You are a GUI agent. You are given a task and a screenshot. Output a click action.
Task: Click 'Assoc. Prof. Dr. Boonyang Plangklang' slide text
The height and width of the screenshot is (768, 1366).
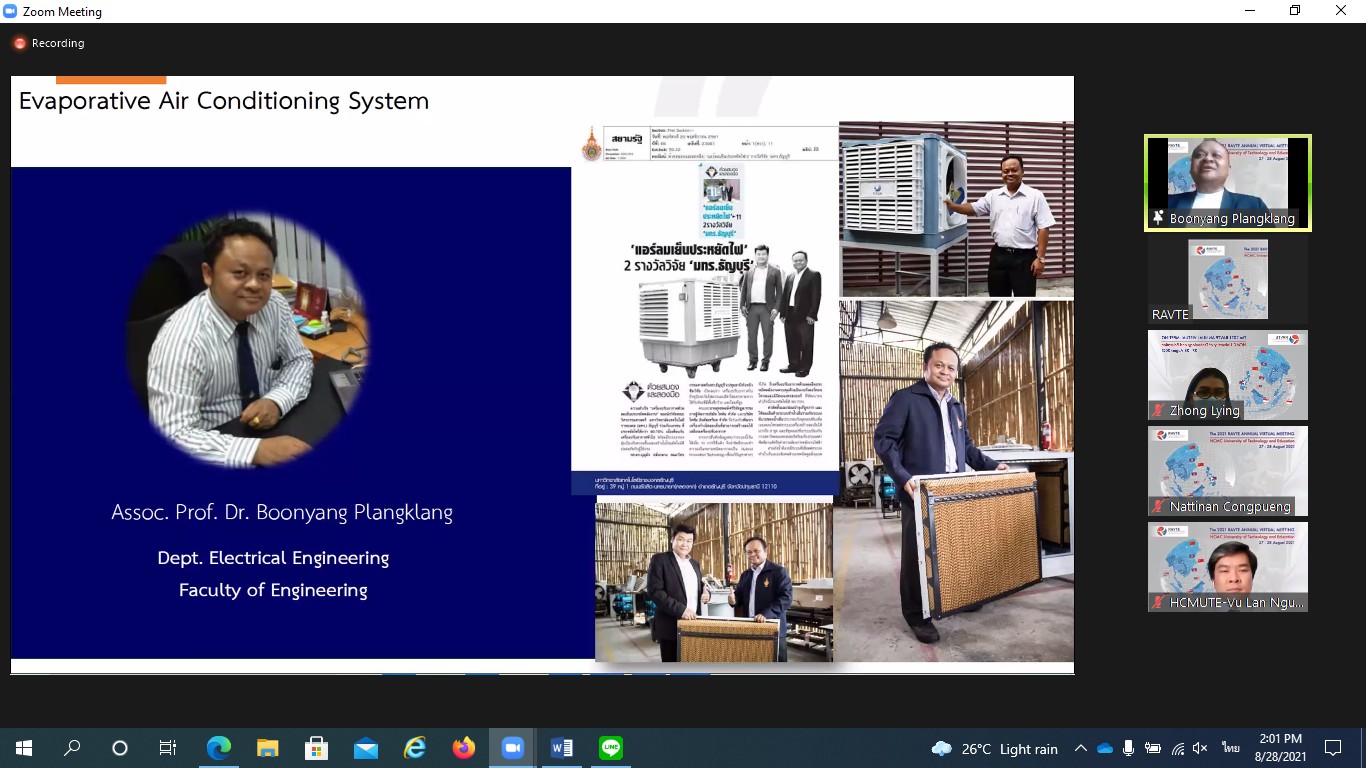[282, 513]
